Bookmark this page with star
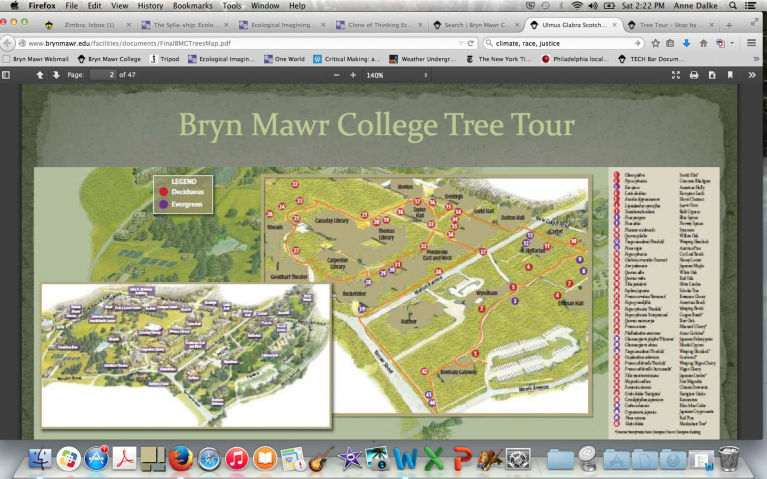The height and width of the screenshot is (479, 767). (x=655, y=43)
